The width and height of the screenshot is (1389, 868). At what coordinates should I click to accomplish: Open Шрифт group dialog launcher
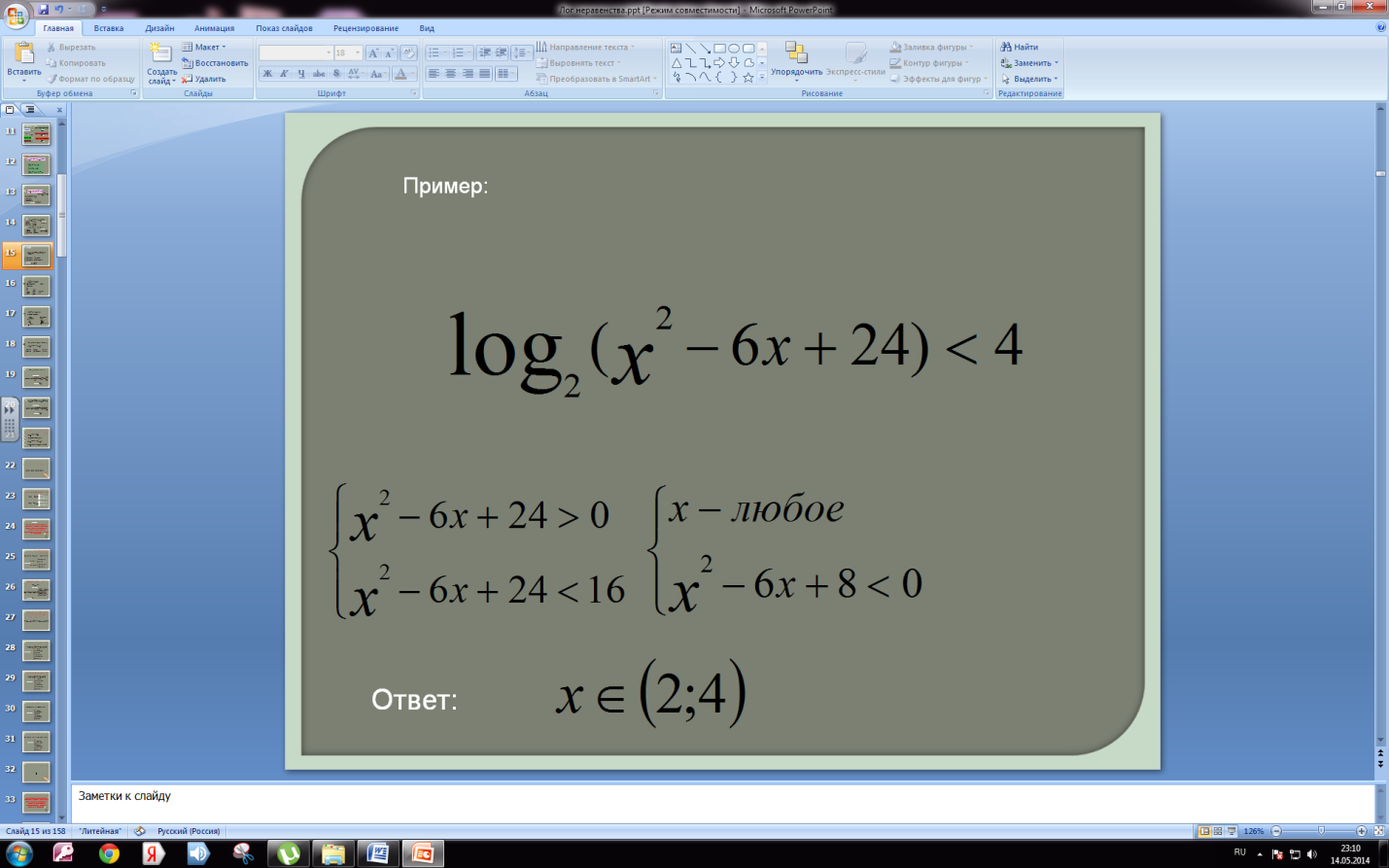[x=414, y=93]
